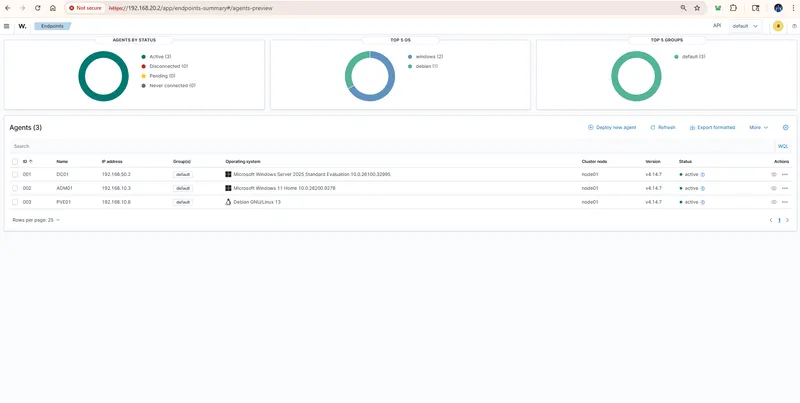
Task: Focus the agents Search field
Action: pyautogui.click(x=392, y=146)
